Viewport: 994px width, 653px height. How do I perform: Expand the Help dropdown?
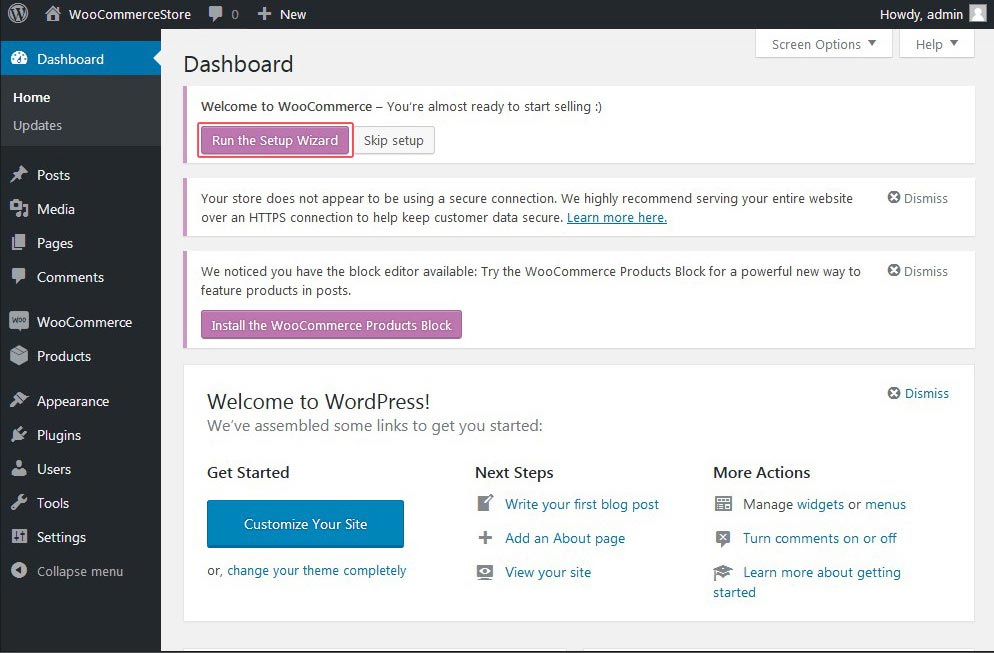coord(936,44)
